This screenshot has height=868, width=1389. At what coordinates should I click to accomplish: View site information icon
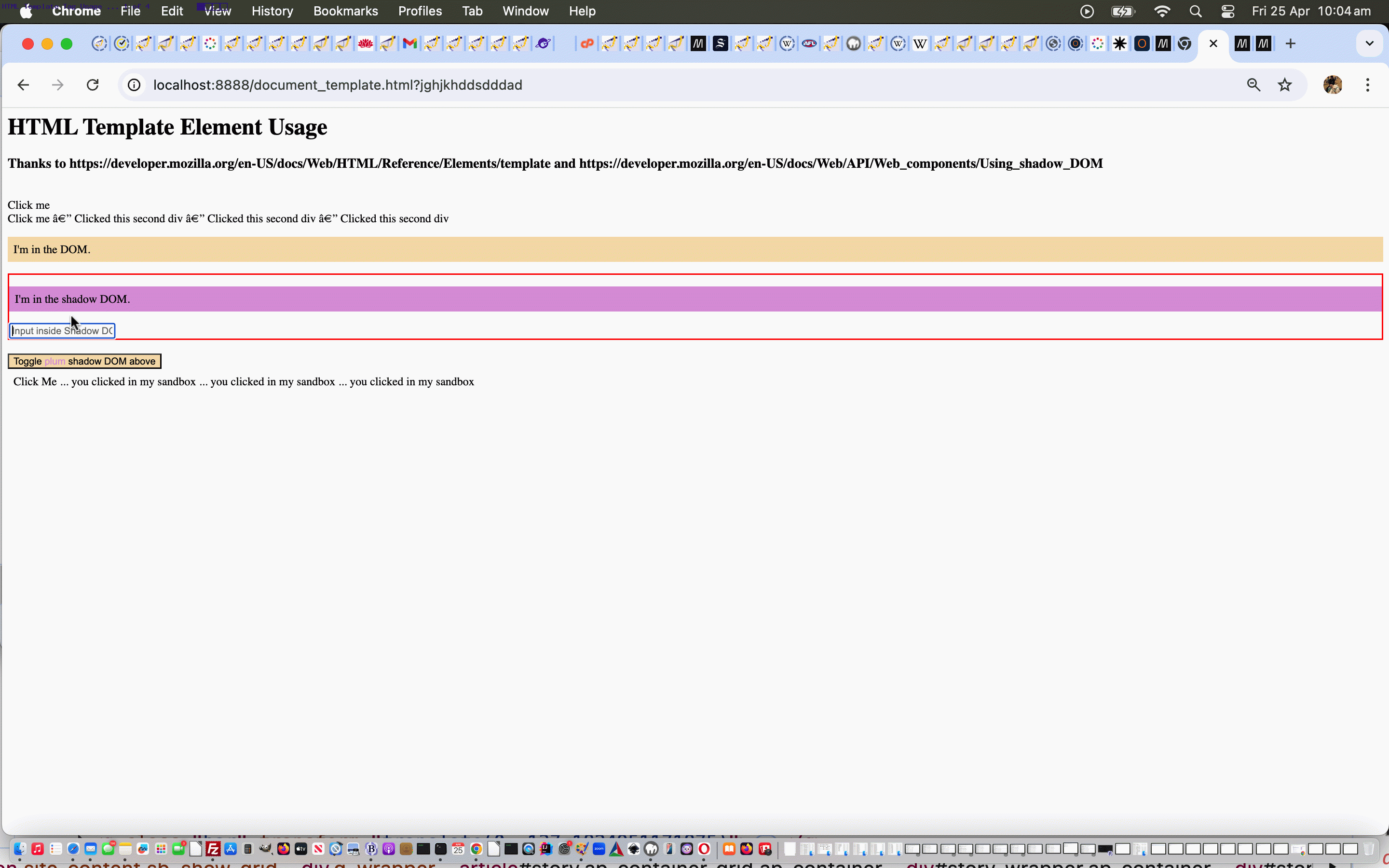point(134,85)
